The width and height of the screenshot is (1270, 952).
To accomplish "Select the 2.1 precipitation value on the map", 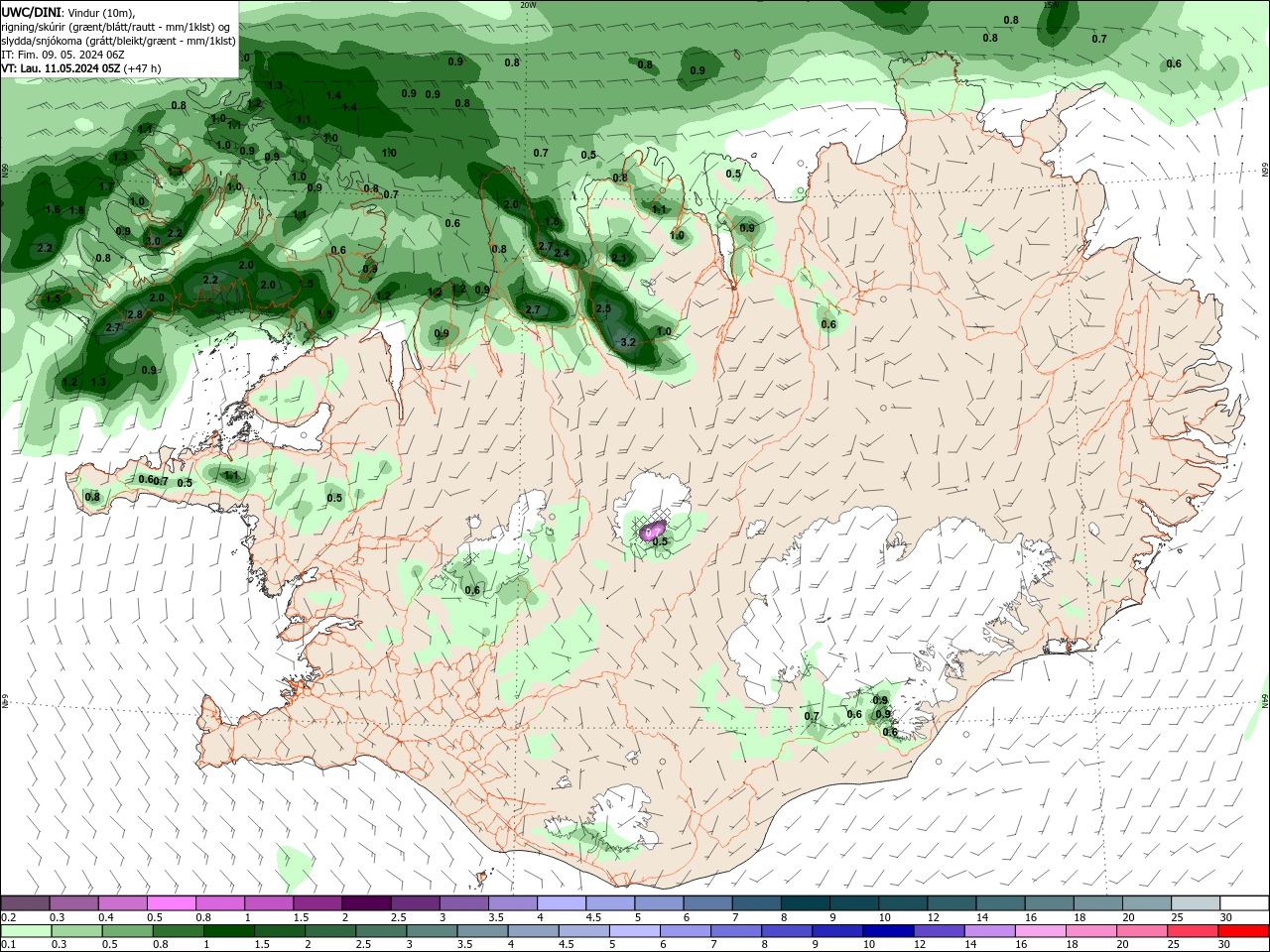I will (x=620, y=258).
